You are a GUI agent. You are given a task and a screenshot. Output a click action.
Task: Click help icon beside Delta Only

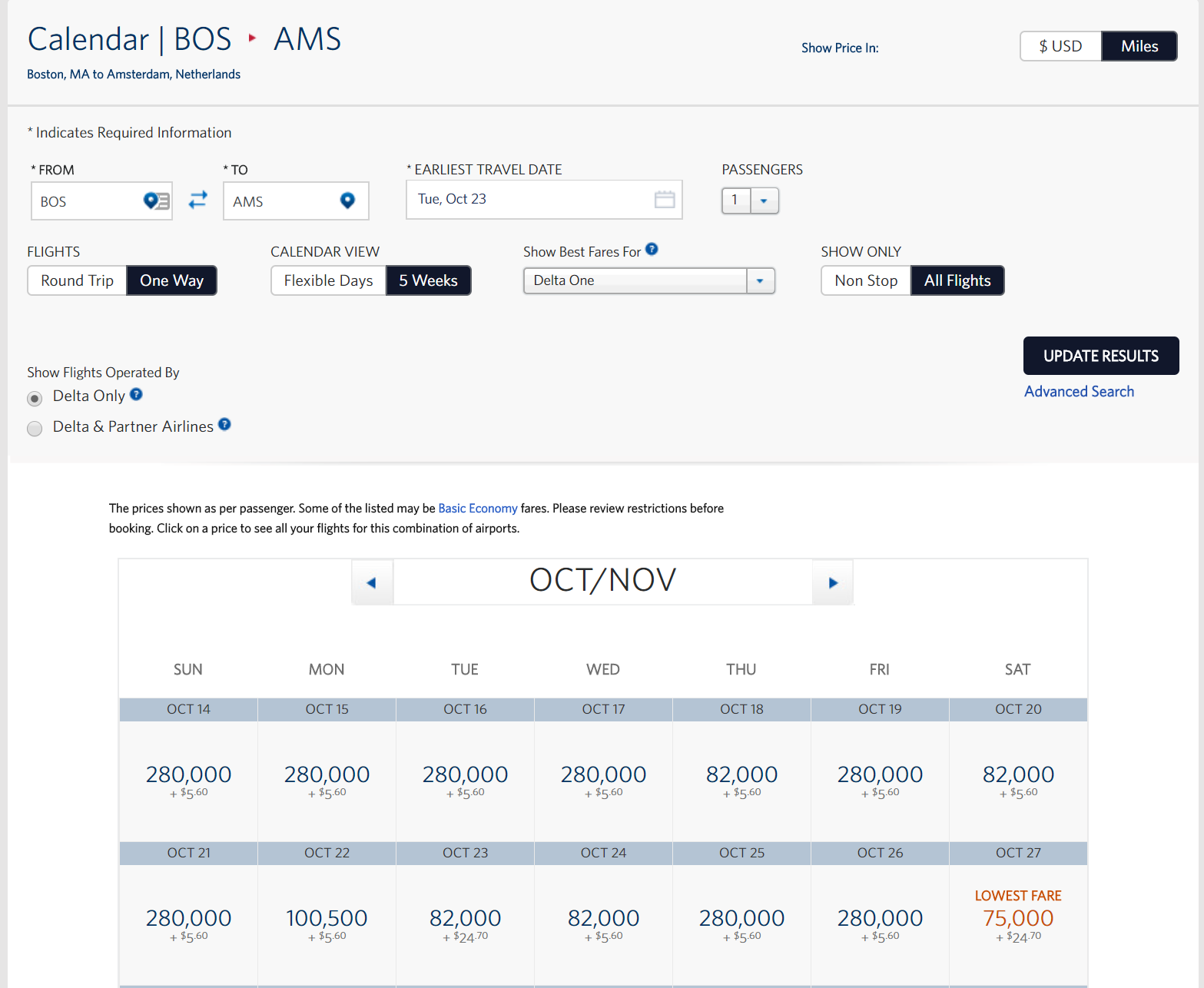click(136, 394)
